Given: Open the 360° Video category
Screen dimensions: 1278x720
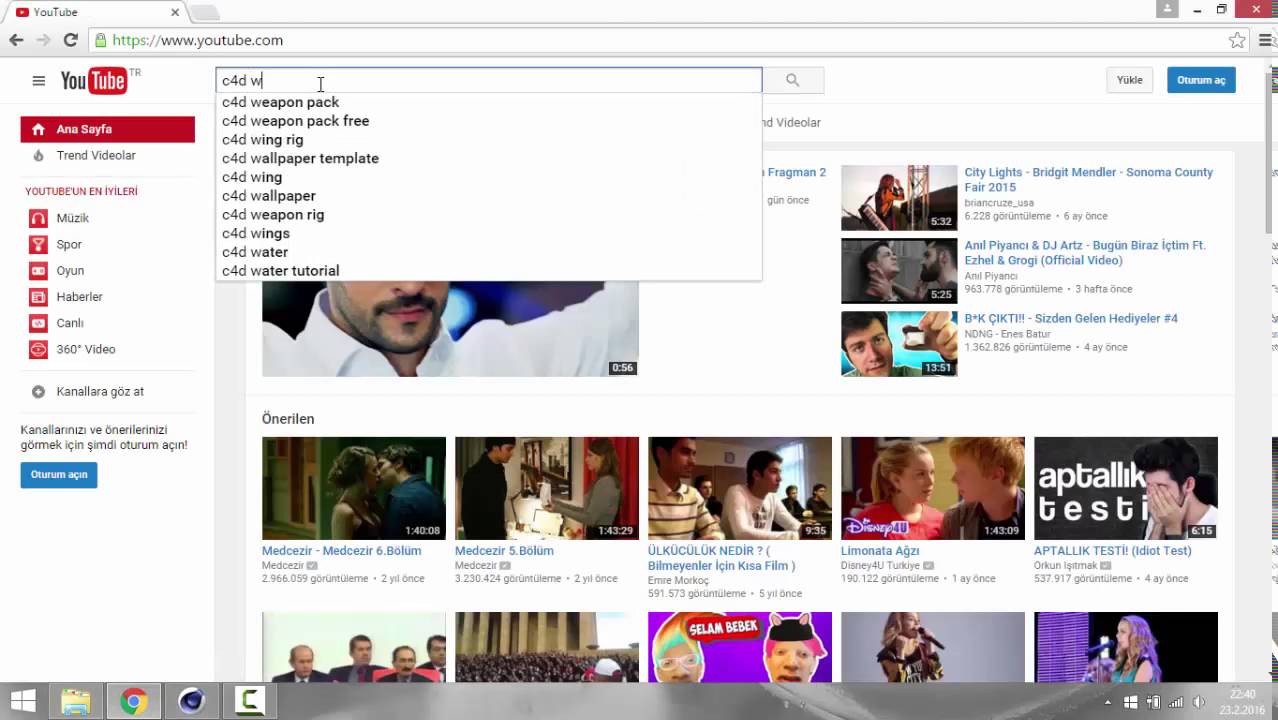Looking at the screenshot, I should tap(86, 349).
